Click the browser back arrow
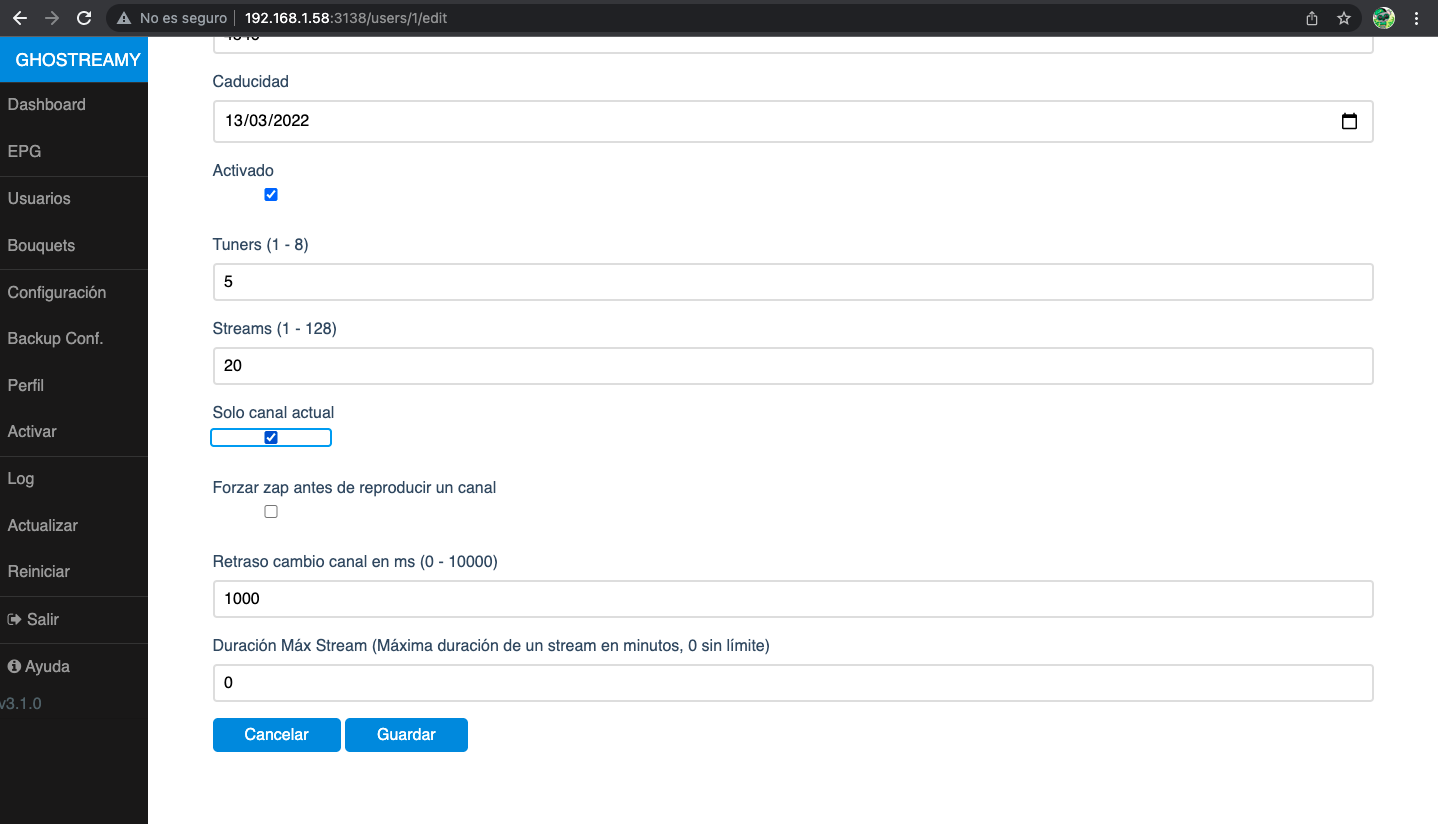Image resolution: width=1438 pixels, height=824 pixels. pos(20,18)
